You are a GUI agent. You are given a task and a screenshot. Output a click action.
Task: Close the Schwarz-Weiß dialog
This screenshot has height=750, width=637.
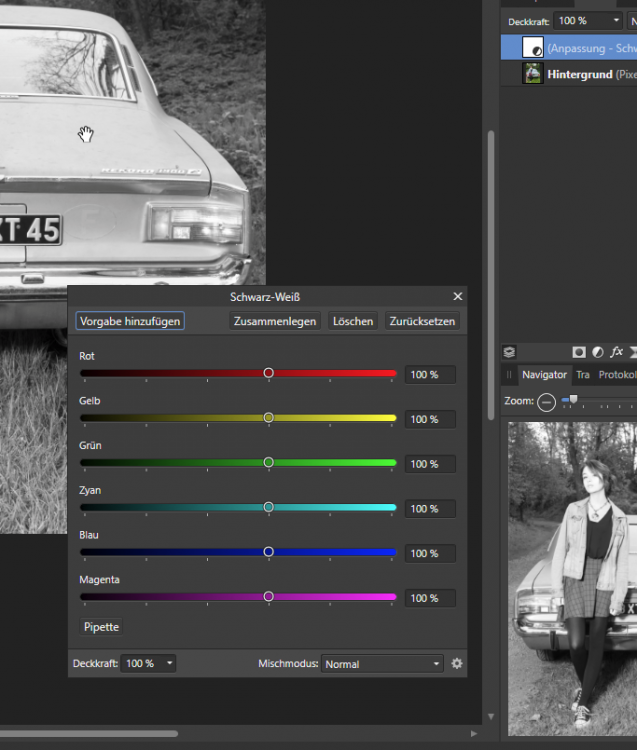click(458, 297)
